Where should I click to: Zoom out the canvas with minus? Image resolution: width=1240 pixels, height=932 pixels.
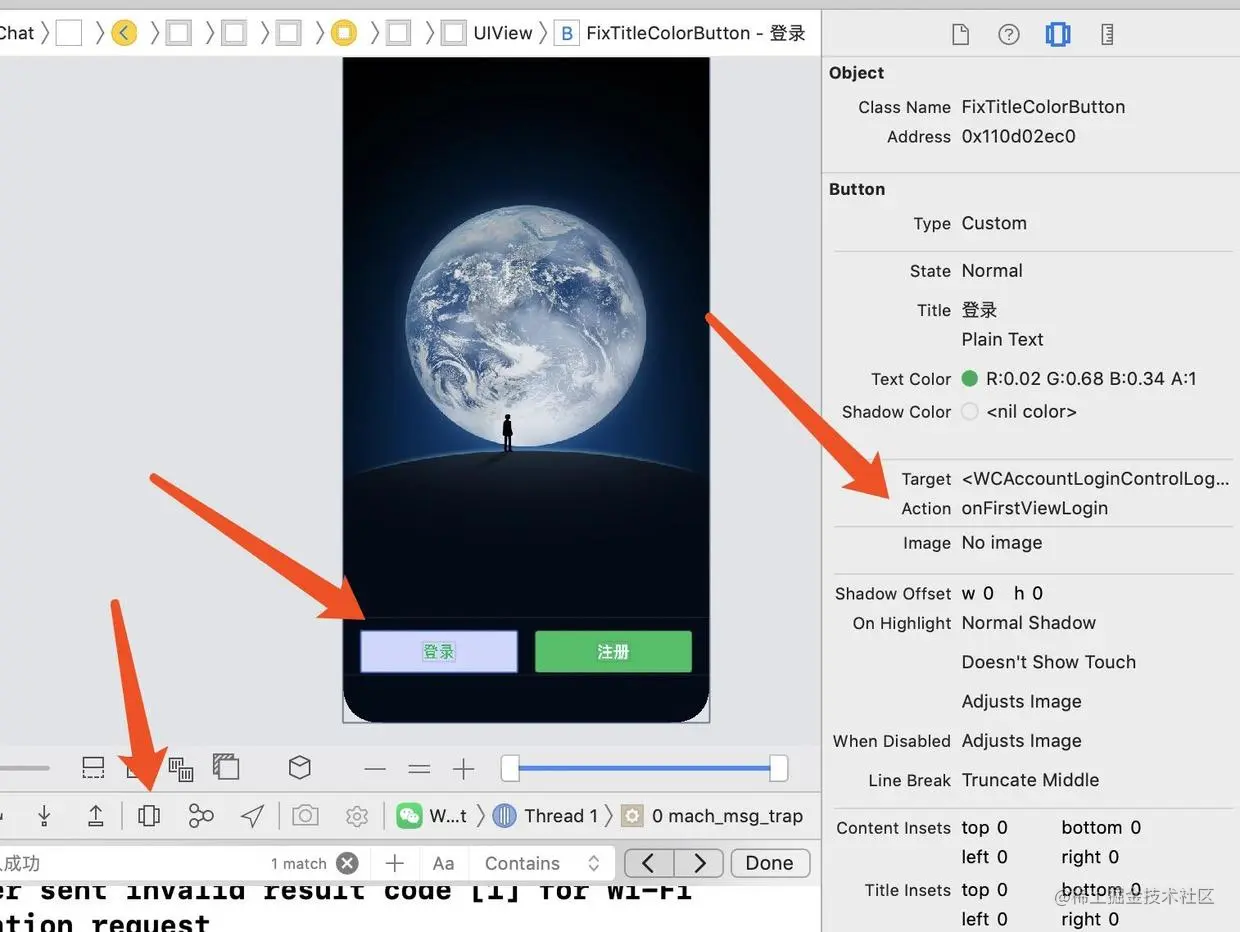pos(375,769)
